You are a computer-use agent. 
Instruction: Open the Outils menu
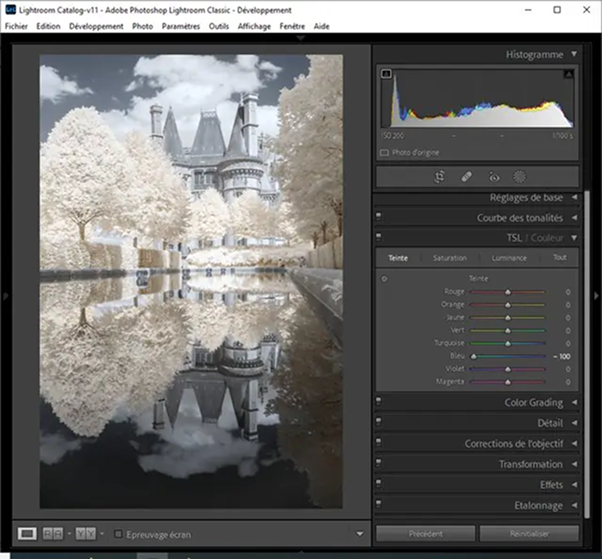coord(219,26)
